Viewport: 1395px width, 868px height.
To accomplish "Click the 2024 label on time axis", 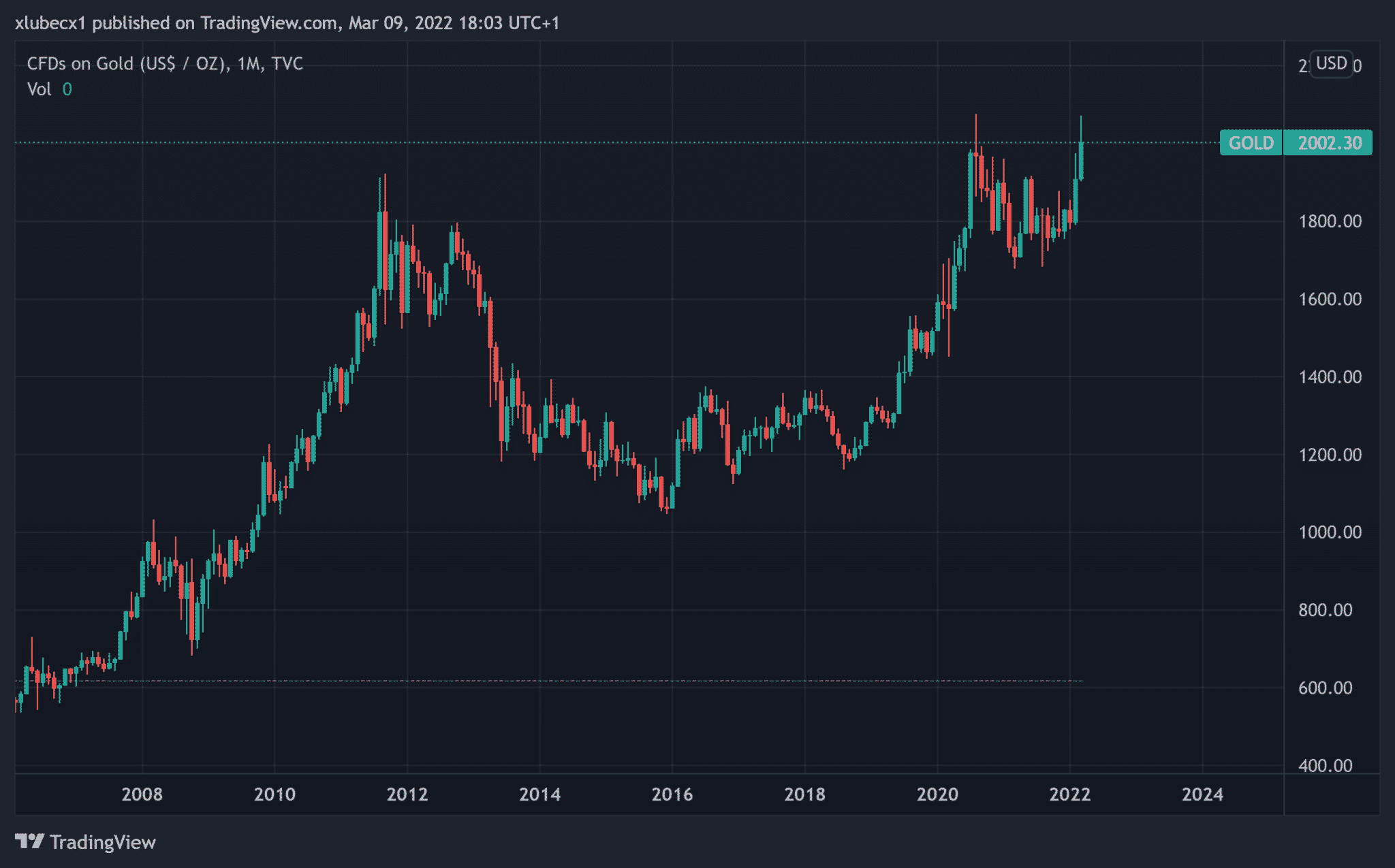I will point(1202,794).
